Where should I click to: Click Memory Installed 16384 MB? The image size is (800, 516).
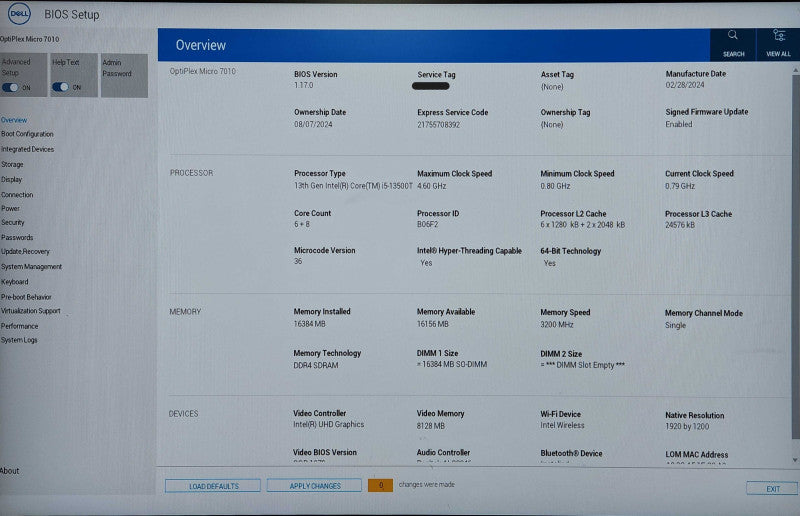pyautogui.click(x=309, y=324)
